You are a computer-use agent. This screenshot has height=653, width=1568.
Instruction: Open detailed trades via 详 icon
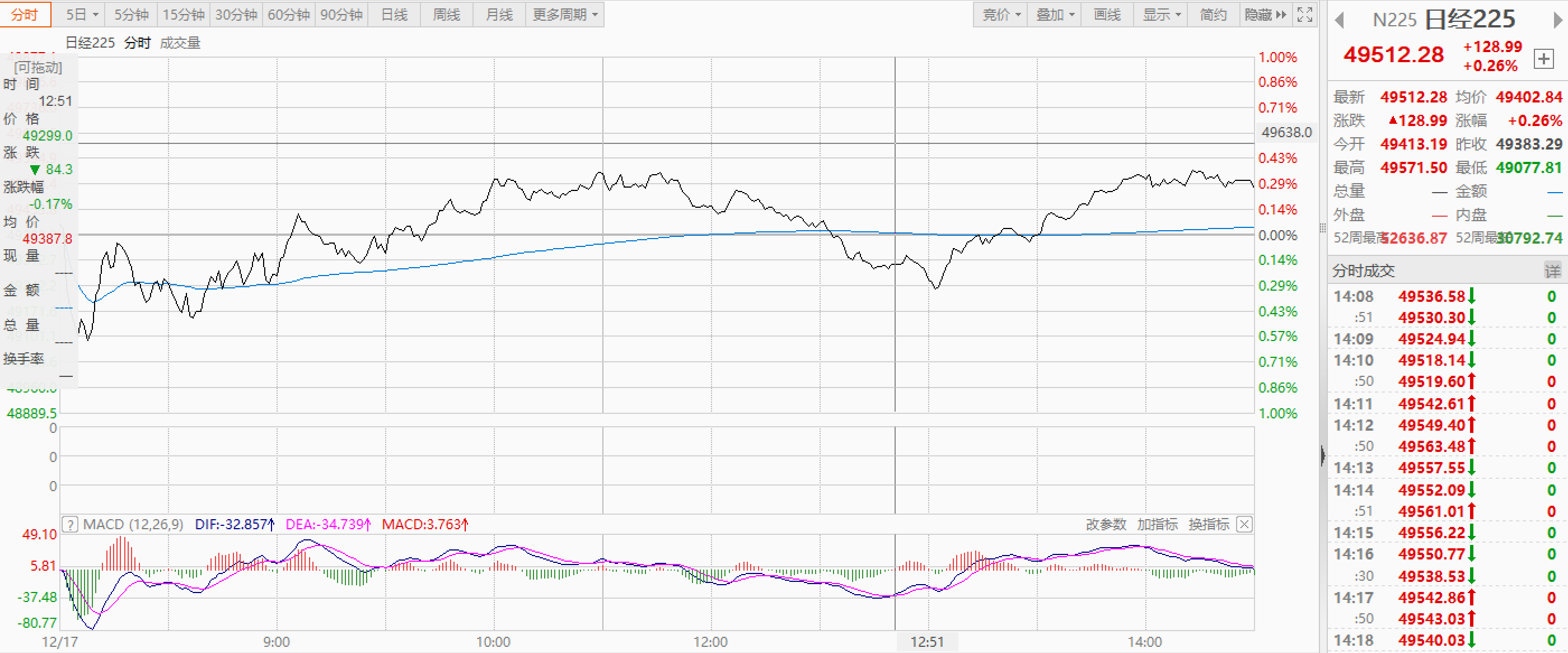pyautogui.click(x=1552, y=271)
